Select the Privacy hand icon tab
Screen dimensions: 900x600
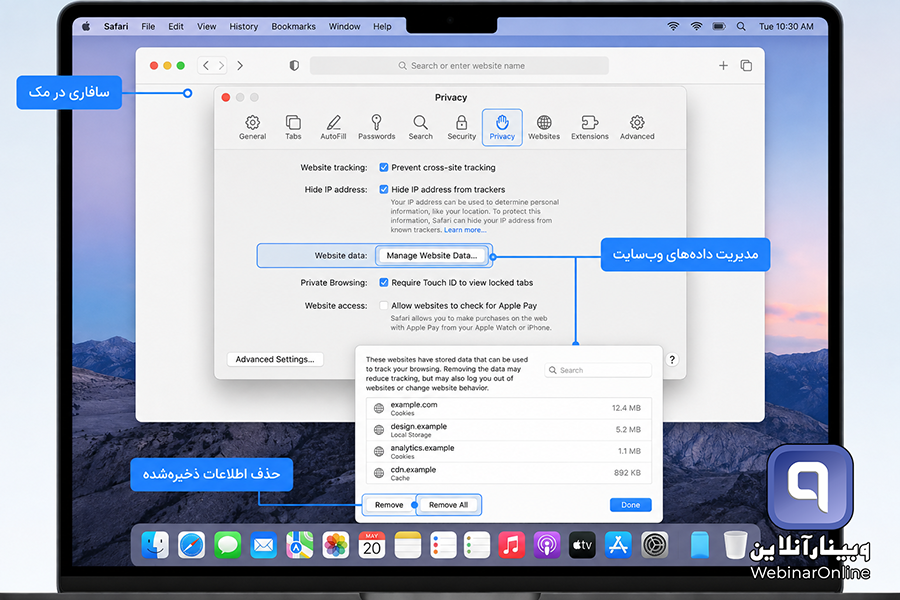(x=502, y=127)
